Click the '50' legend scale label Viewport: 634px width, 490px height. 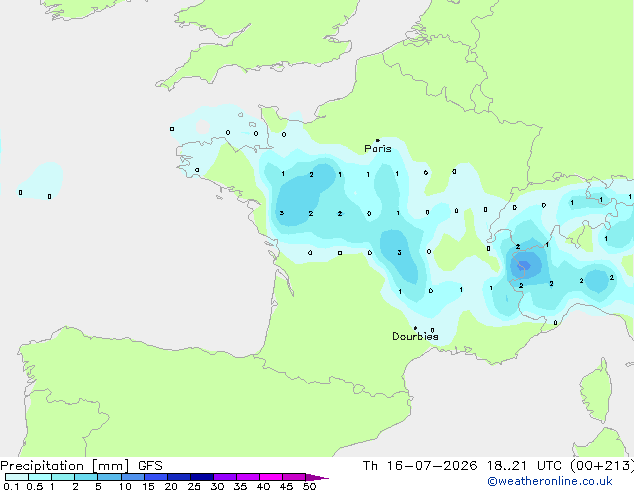(x=309, y=486)
